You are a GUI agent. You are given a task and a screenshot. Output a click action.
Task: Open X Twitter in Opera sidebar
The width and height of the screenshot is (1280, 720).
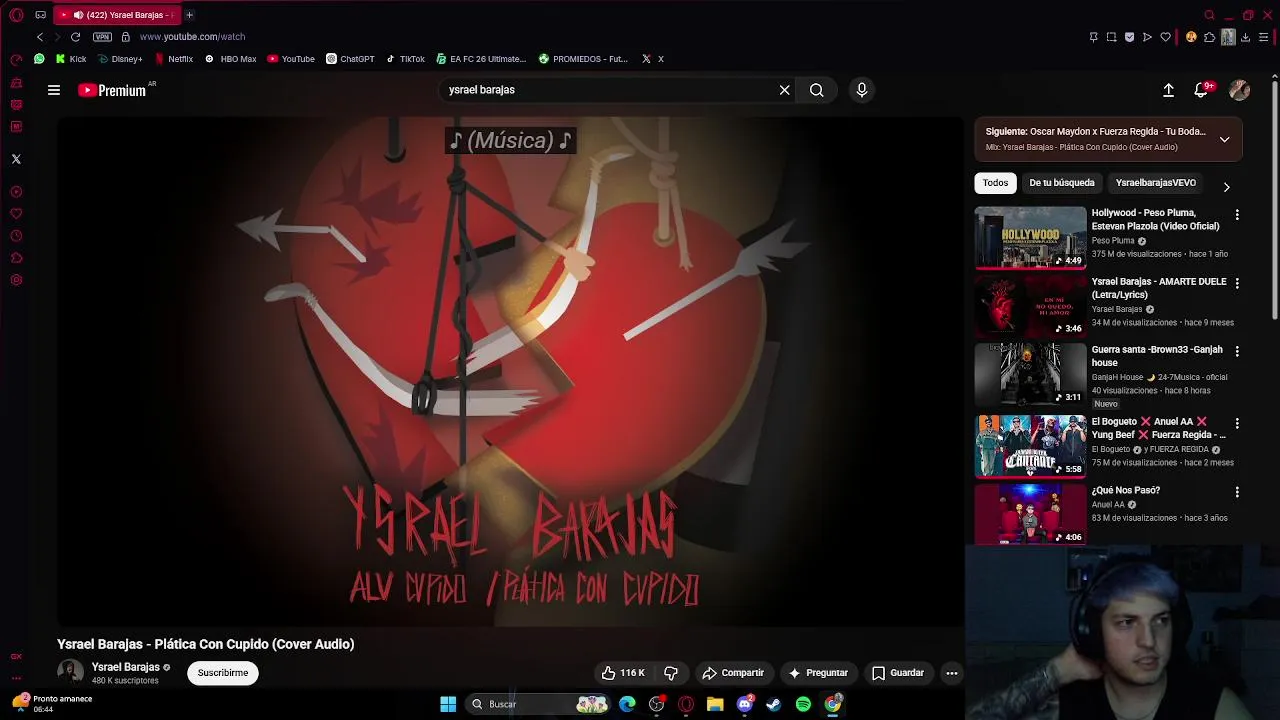coord(16,159)
